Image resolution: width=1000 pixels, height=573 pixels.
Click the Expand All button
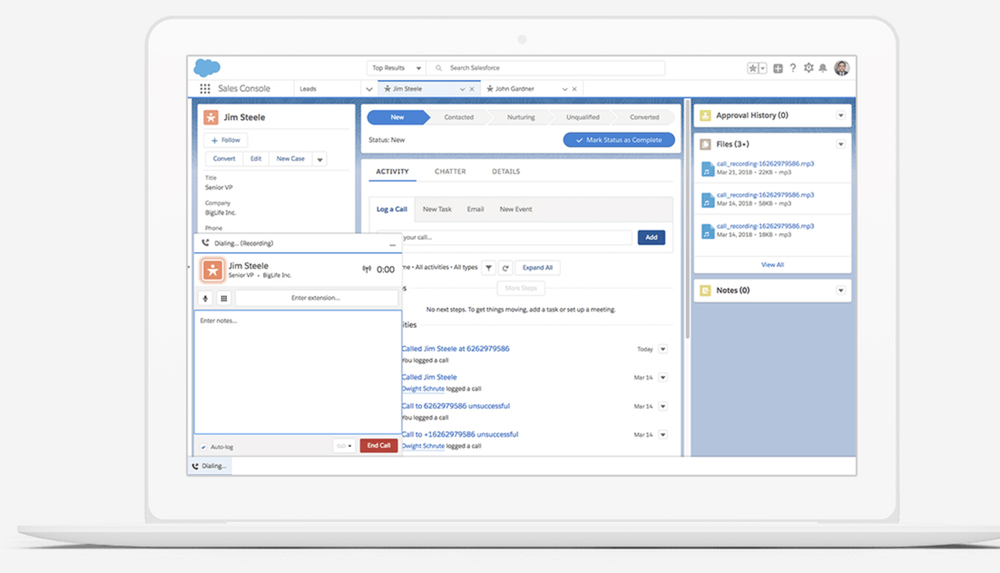tap(538, 268)
